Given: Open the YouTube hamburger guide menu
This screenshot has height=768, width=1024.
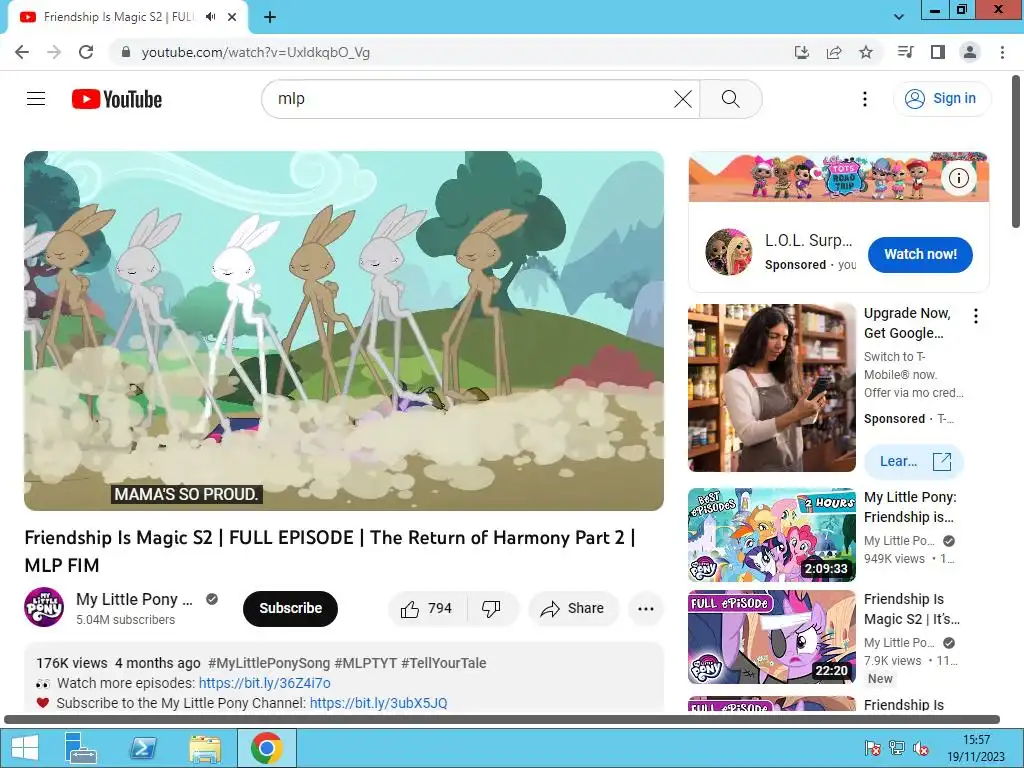Looking at the screenshot, I should [36, 99].
